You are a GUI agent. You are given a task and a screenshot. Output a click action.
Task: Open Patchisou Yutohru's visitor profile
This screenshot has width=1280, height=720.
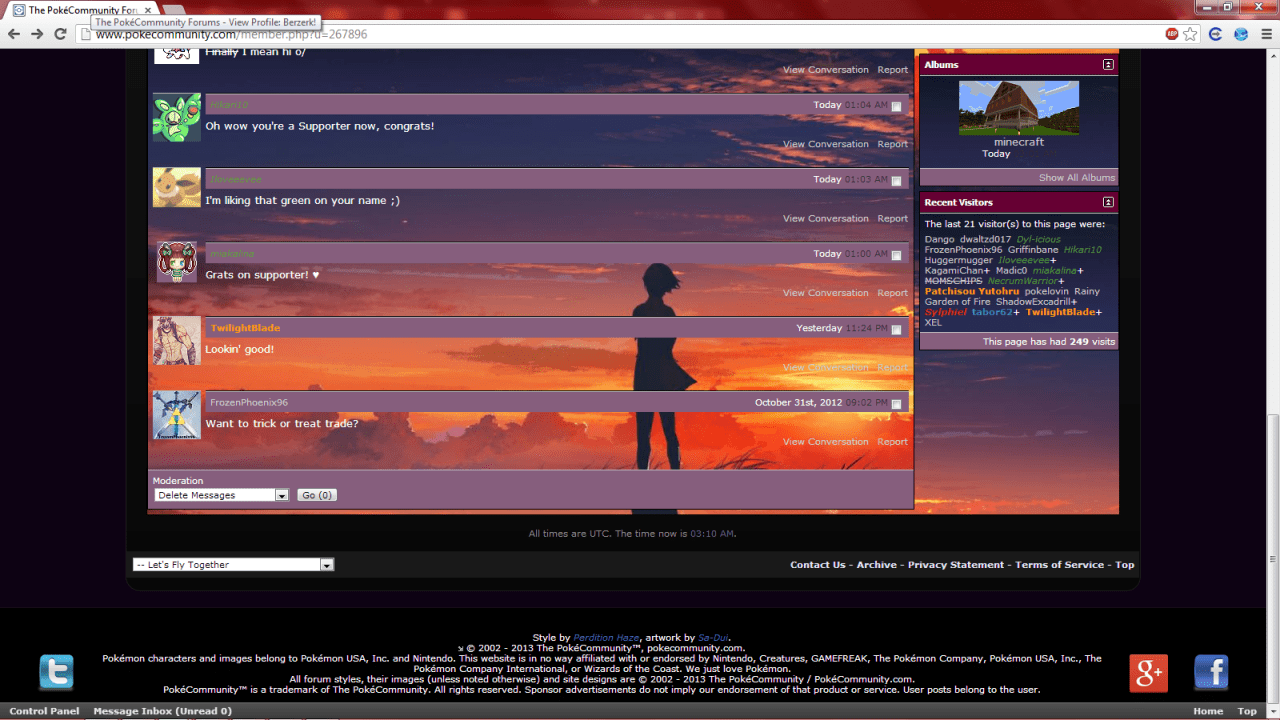click(x=972, y=291)
